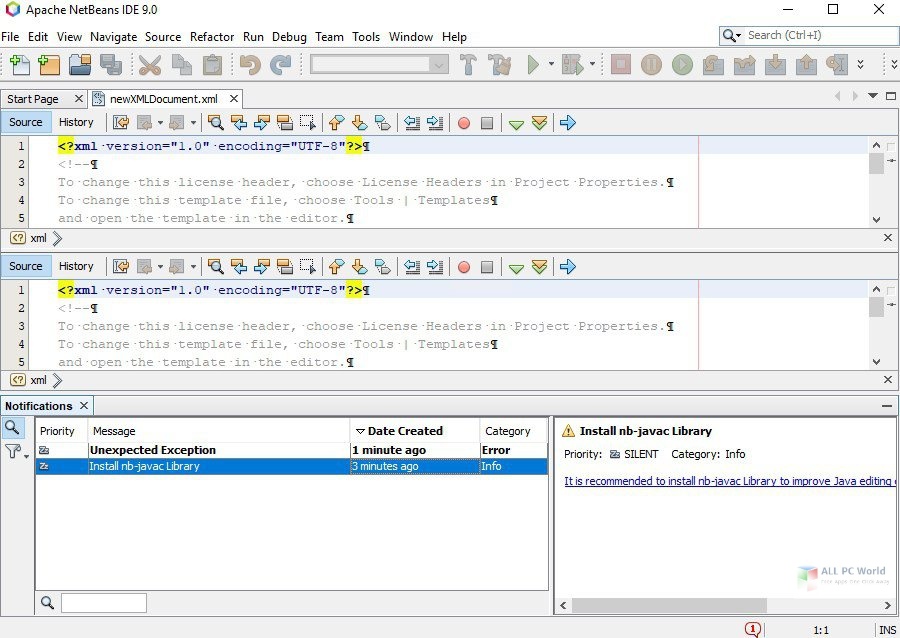Open a project with the Open Project icon
The width and height of the screenshot is (900, 638).
click(80, 64)
